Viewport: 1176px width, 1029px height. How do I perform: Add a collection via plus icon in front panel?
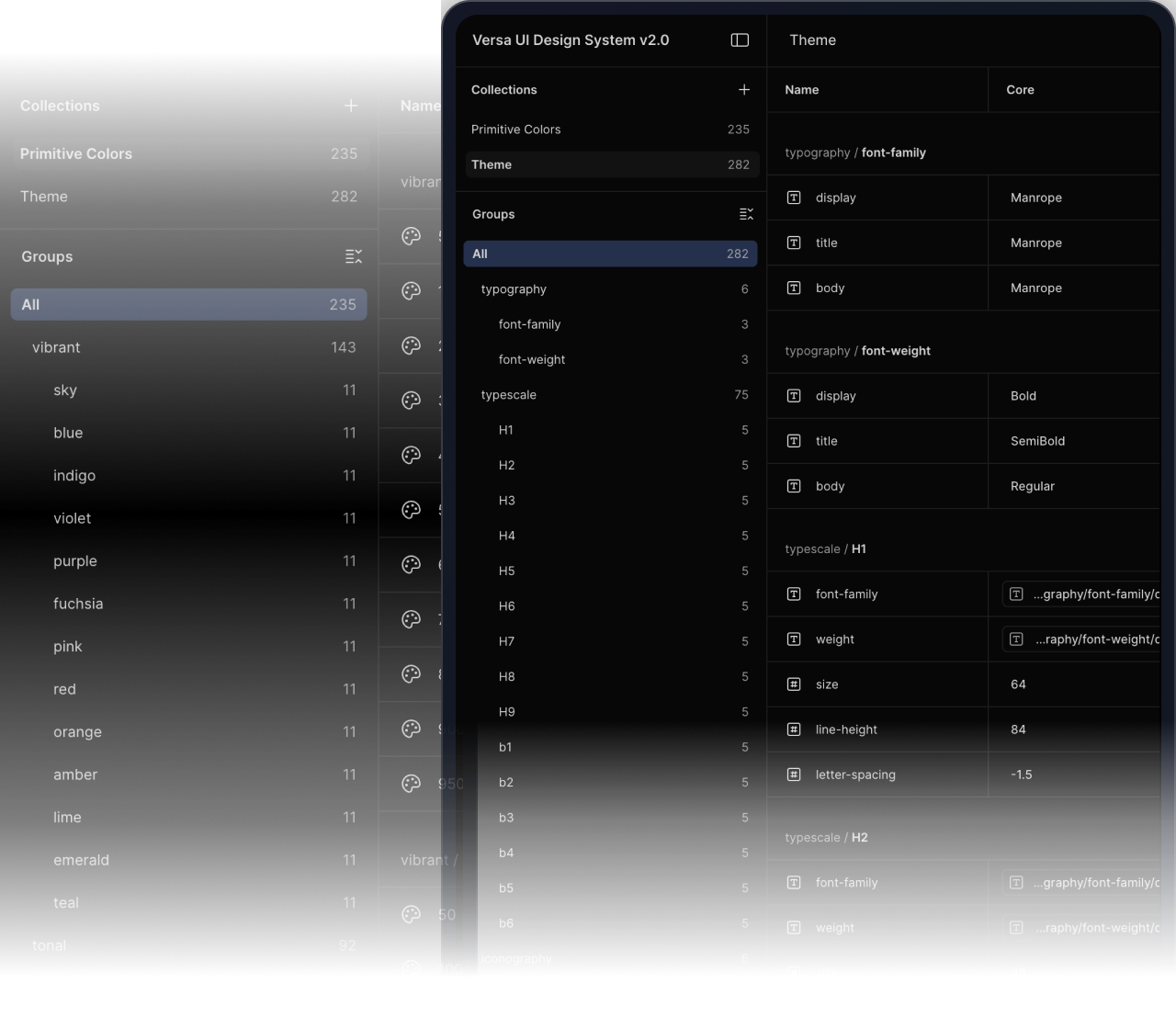click(744, 90)
